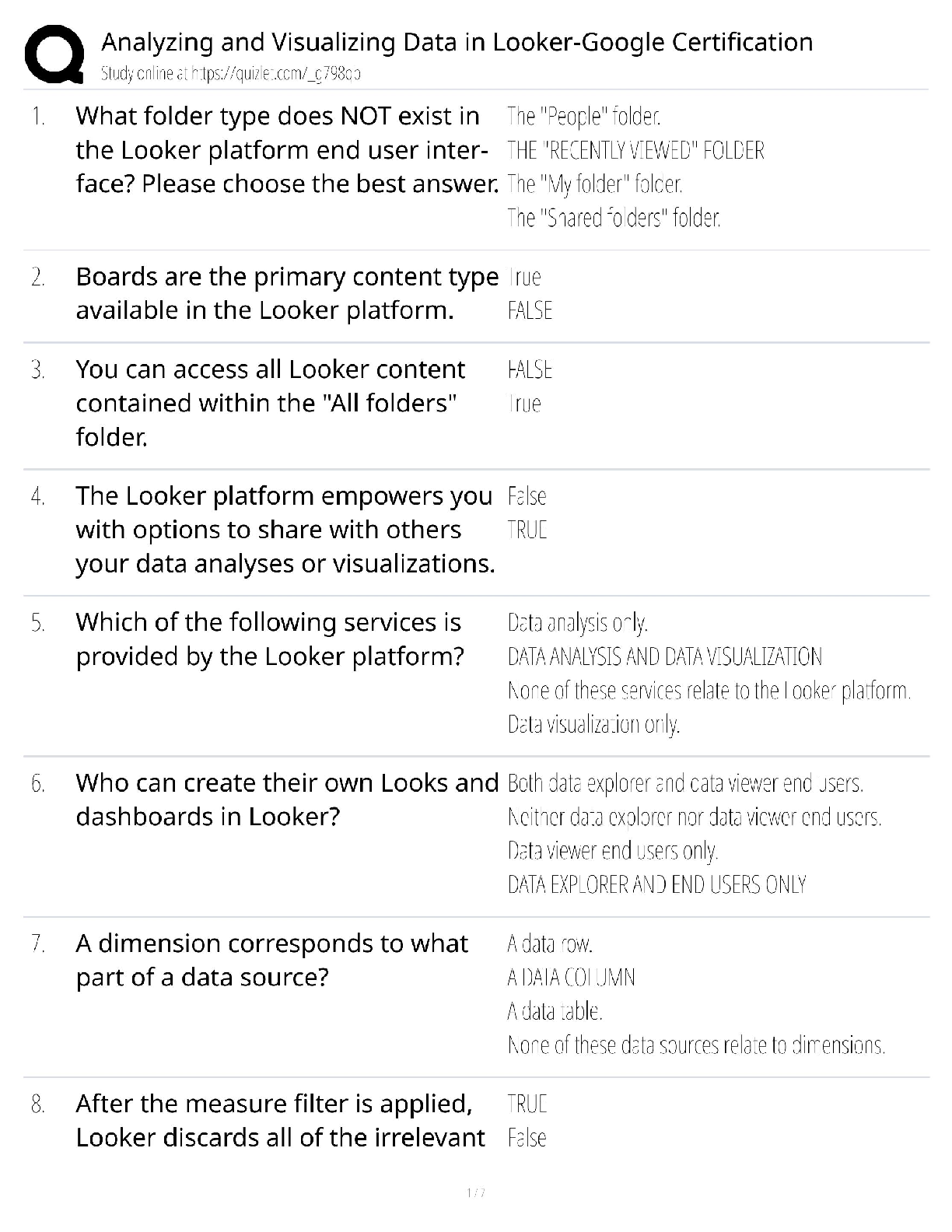Click question 7 text about a dimension
The image size is (952, 1232).
click(271, 960)
